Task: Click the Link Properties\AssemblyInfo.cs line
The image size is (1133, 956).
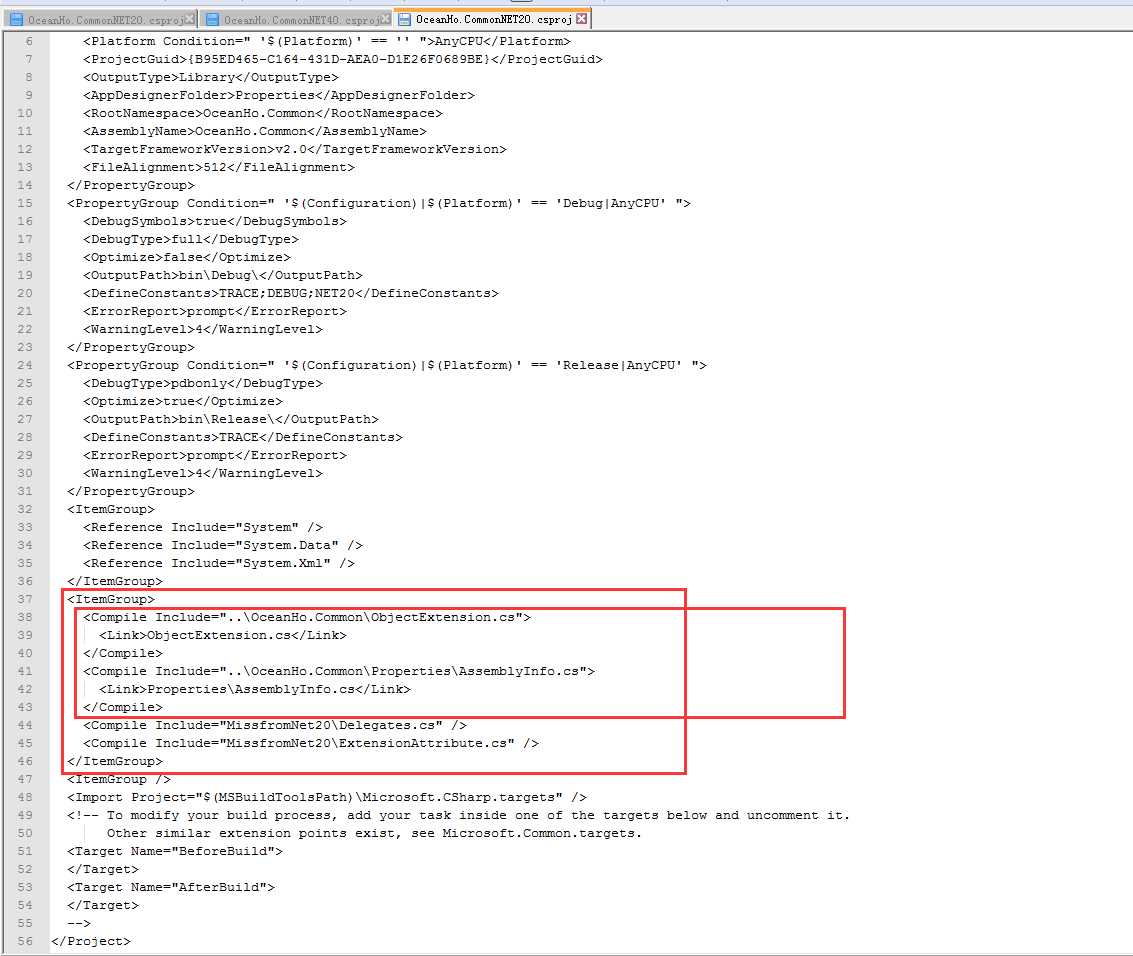Action: point(254,689)
